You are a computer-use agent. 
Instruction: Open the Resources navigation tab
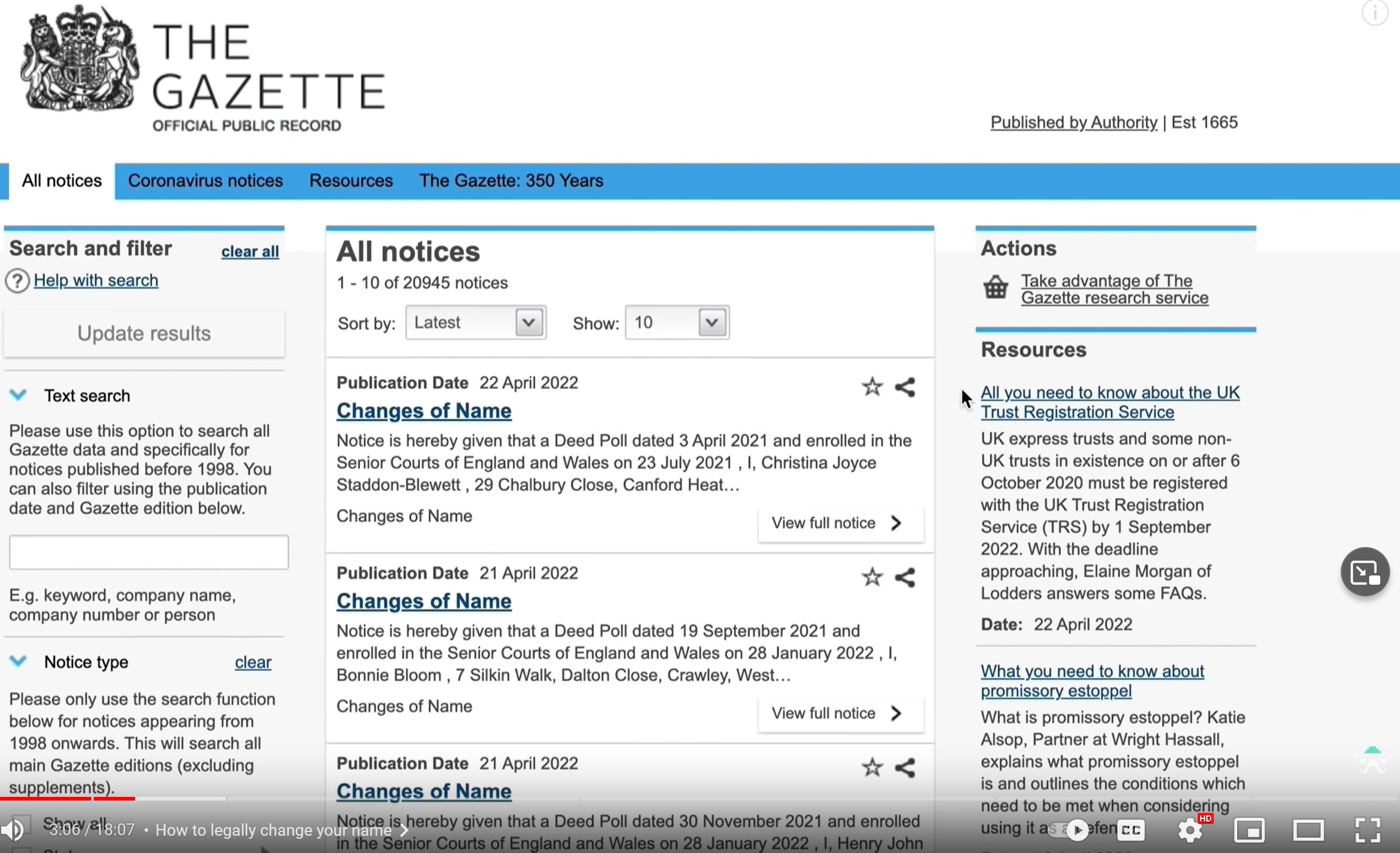pos(351,181)
